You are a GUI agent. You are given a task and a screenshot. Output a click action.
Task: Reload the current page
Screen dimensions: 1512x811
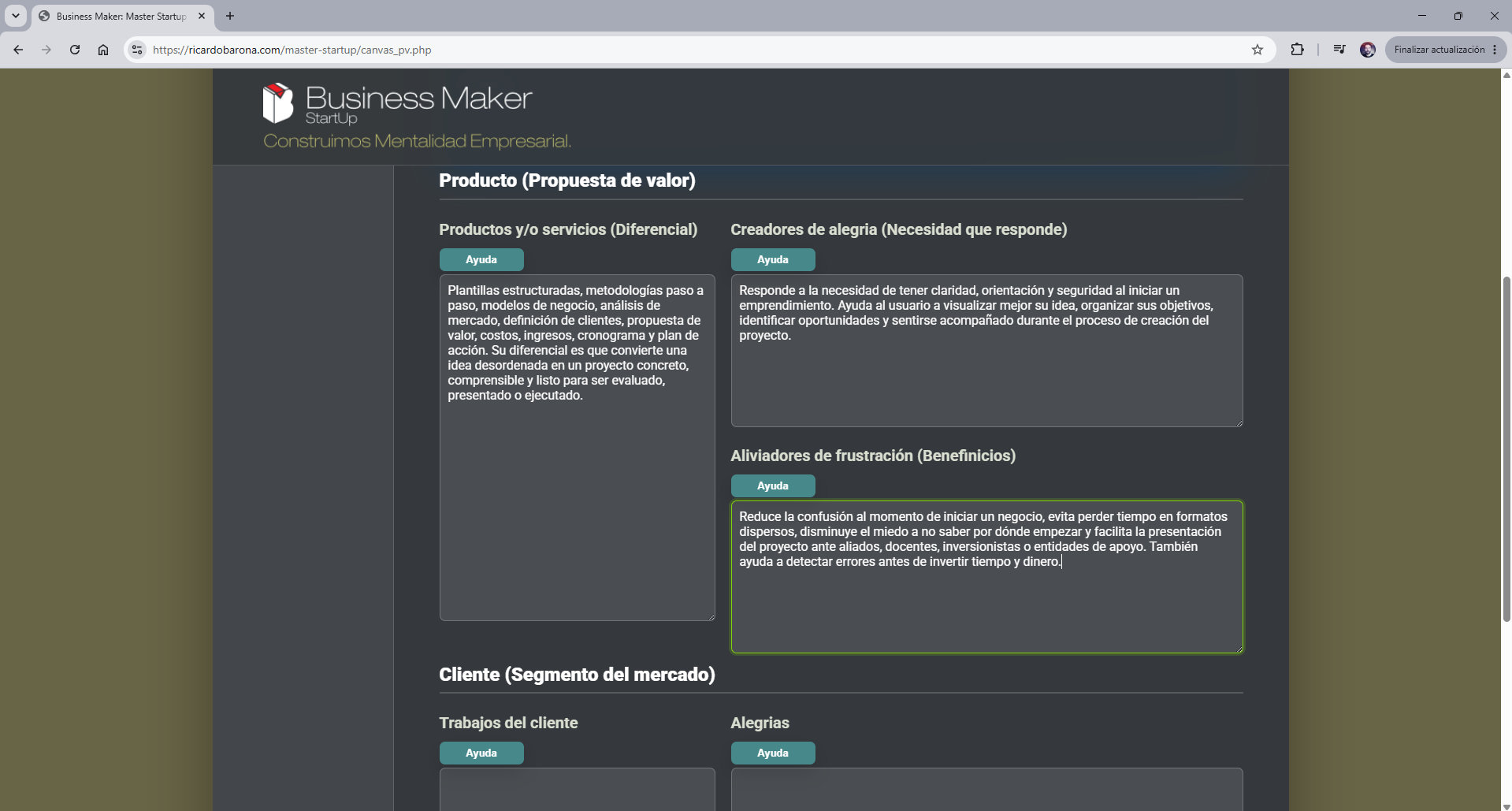tap(75, 50)
